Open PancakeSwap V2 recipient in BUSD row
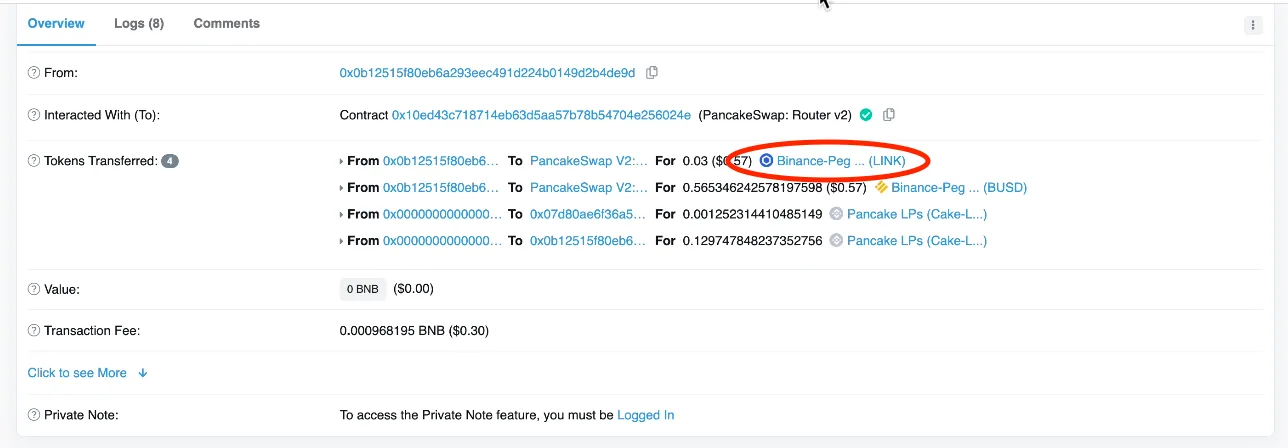The width and height of the screenshot is (1288, 448). pyautogui.click(x=589, y=188)
